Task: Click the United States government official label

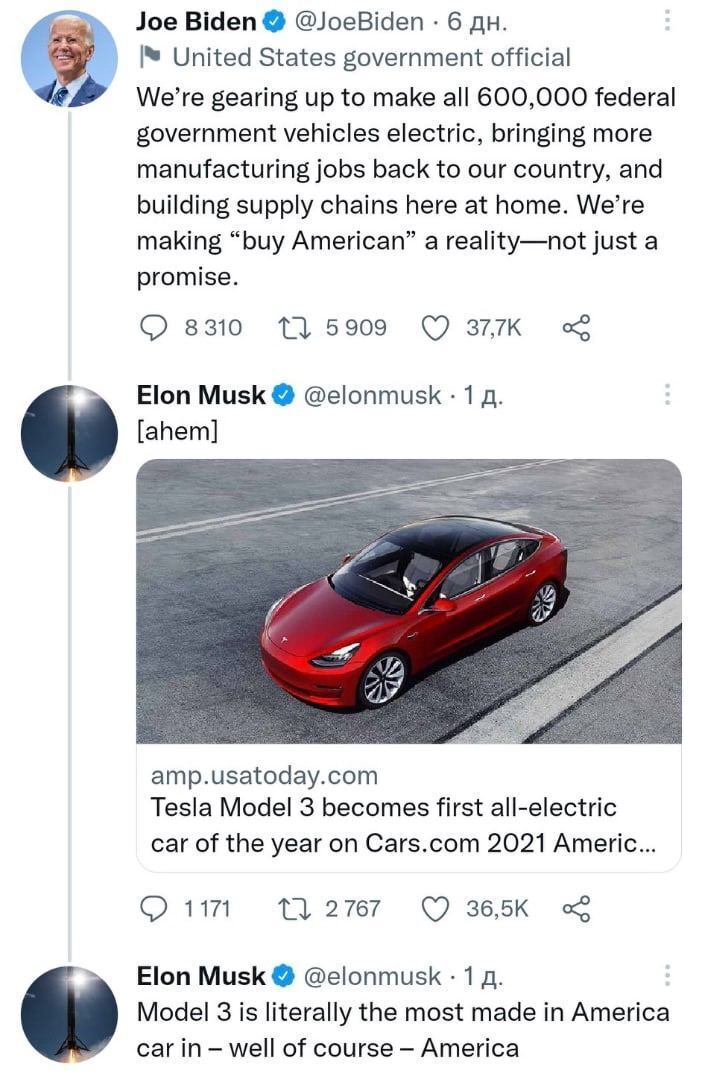Action: 372,58
